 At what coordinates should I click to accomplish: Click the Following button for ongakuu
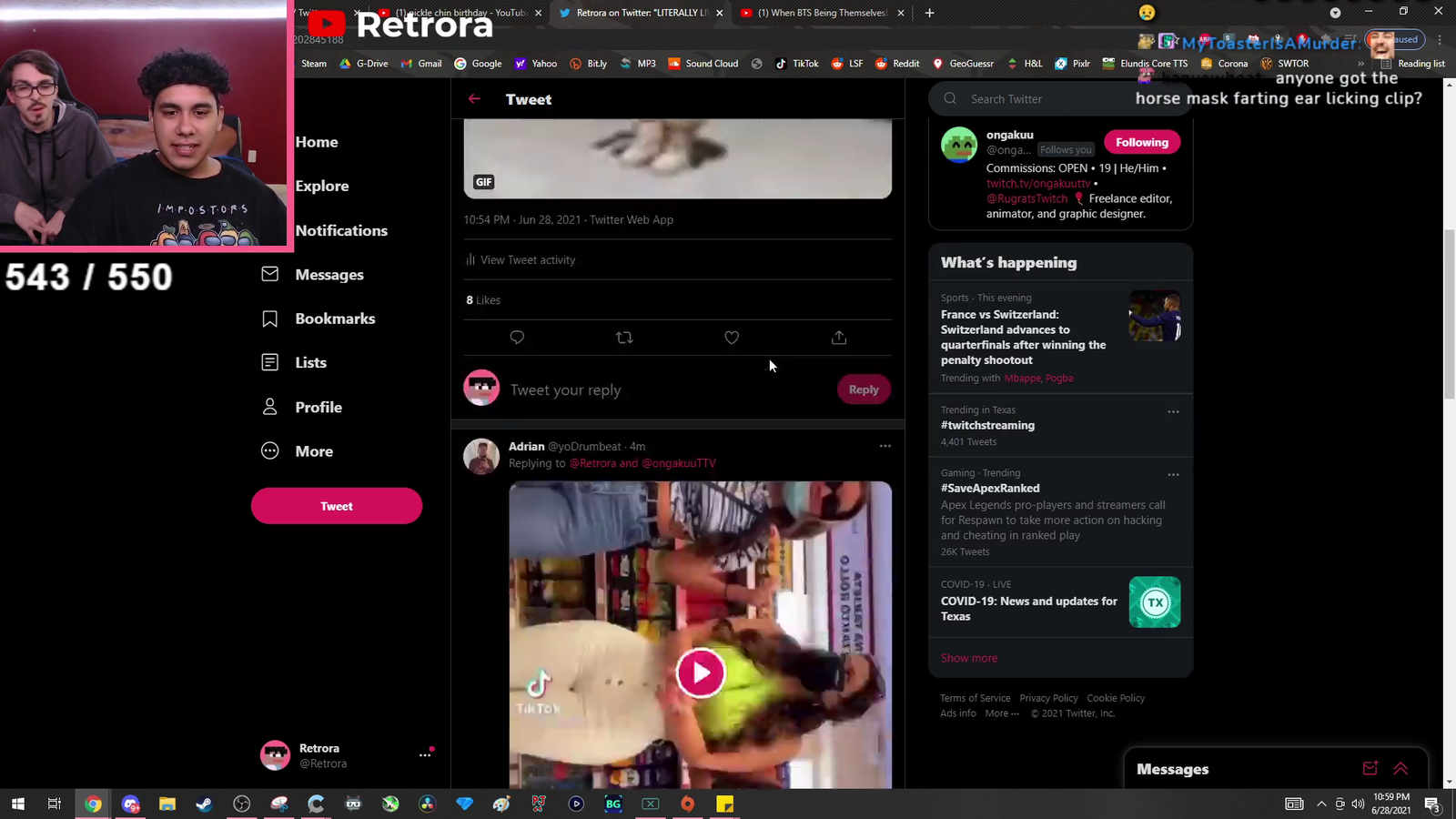tap(1142, 142)
